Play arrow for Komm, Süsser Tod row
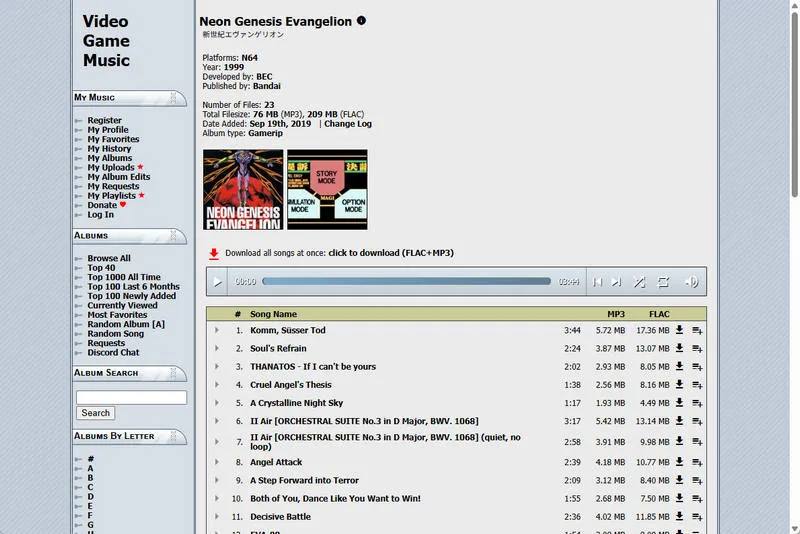 (217, 330)
